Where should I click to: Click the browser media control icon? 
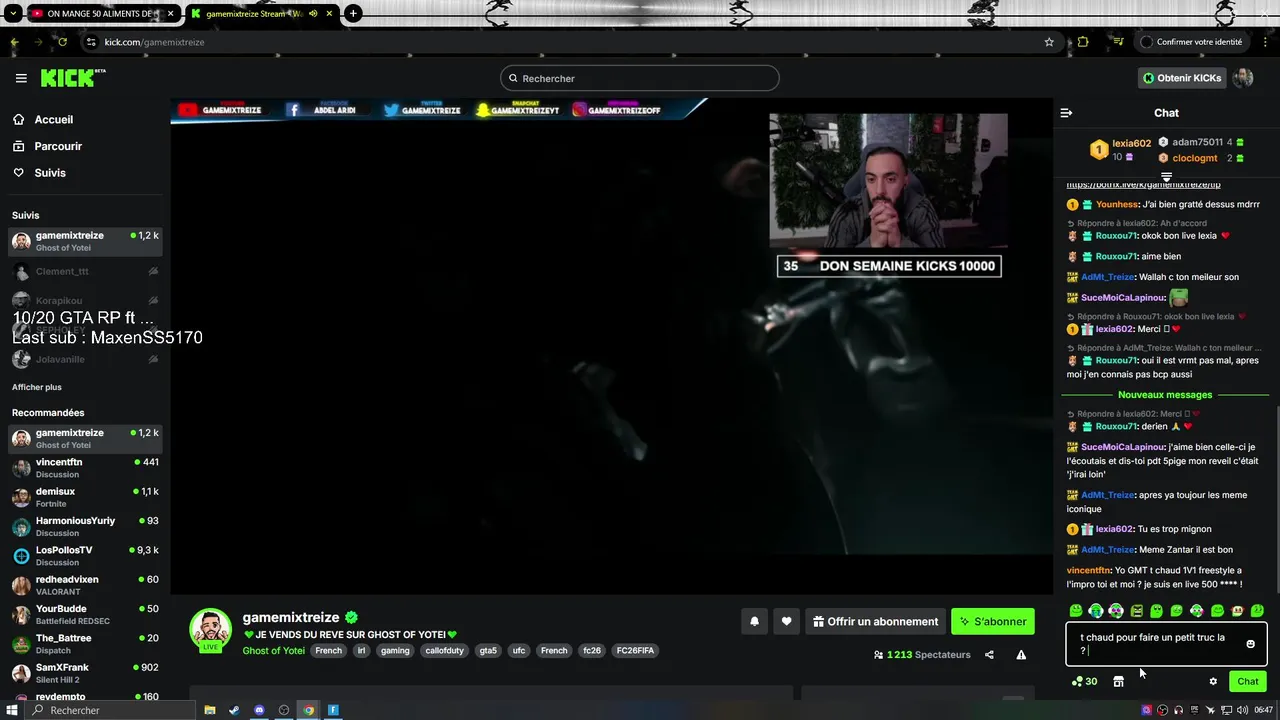click(1118, 42)
